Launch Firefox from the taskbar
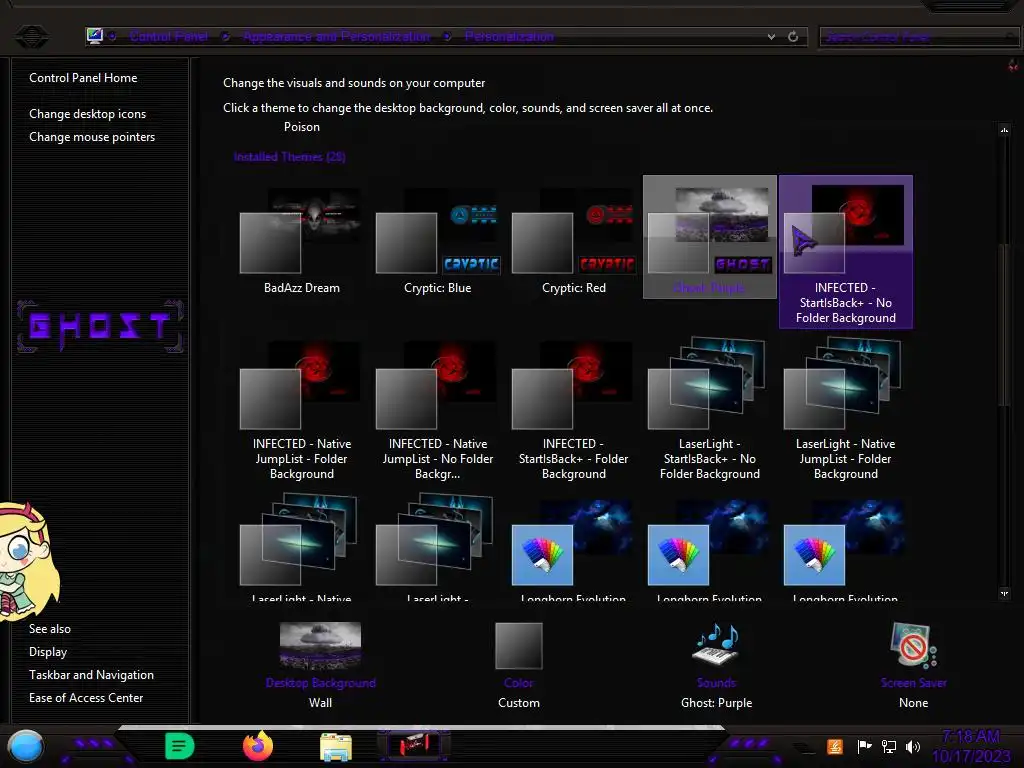 [x=257, y=746]
